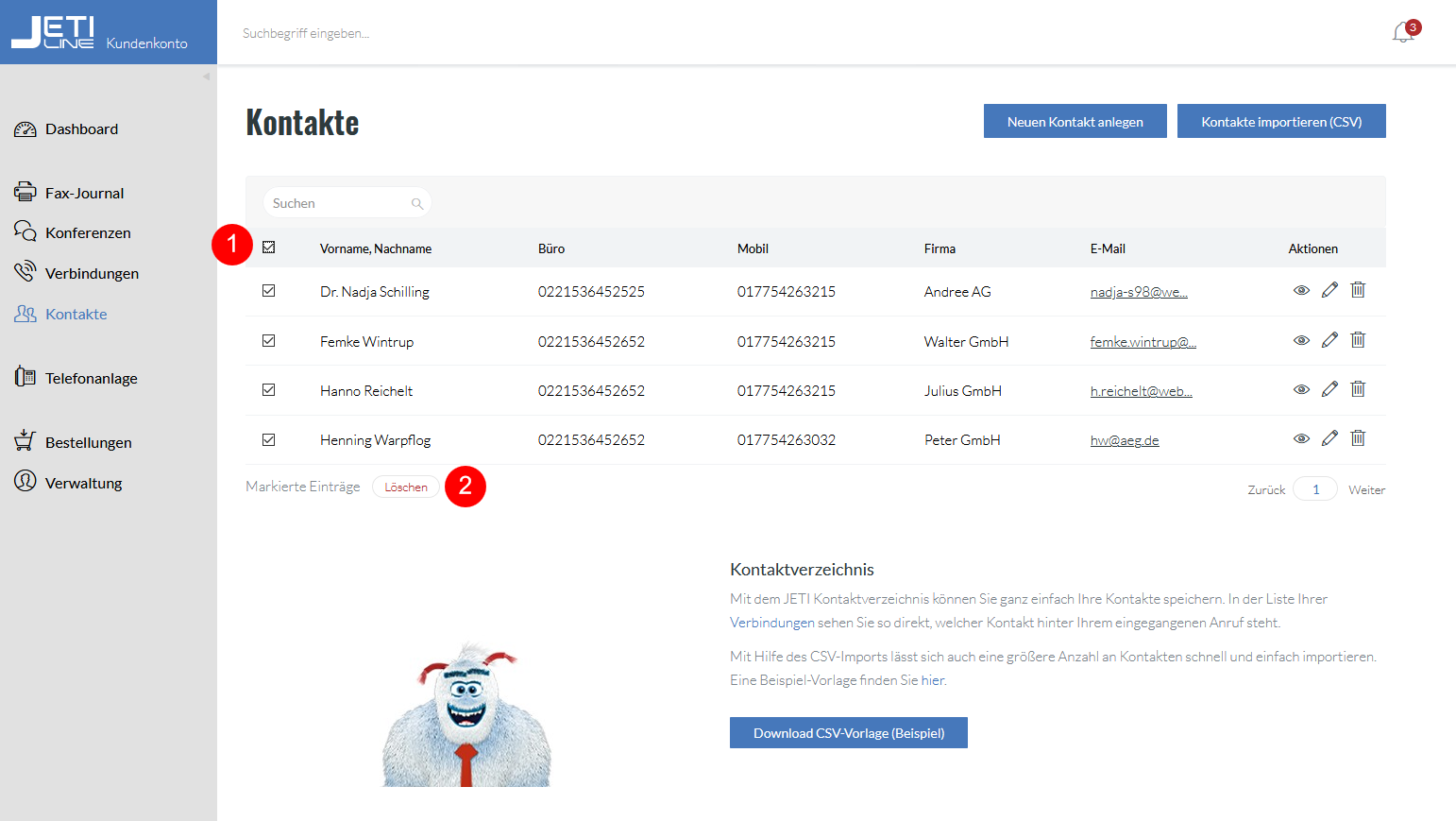The height and width of the screenshot is (821, 1456).
Task: Open the notification bell icon
Action: tap(1403, 33)
